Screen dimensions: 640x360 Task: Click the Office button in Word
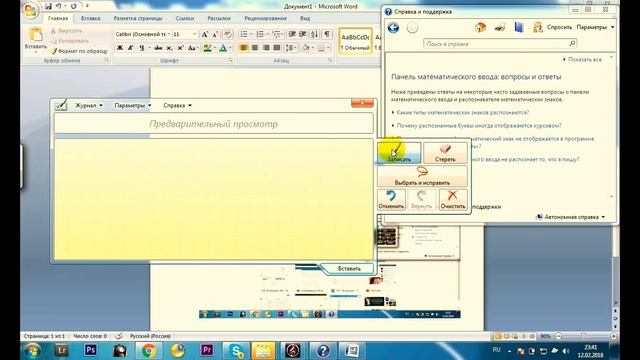[x=31, y=10]
